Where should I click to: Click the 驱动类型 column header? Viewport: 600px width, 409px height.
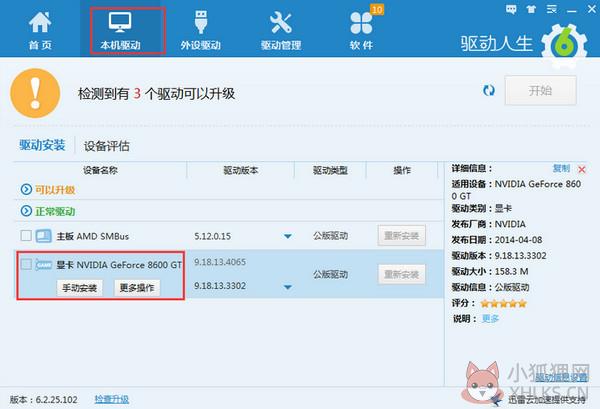(330, 171)
